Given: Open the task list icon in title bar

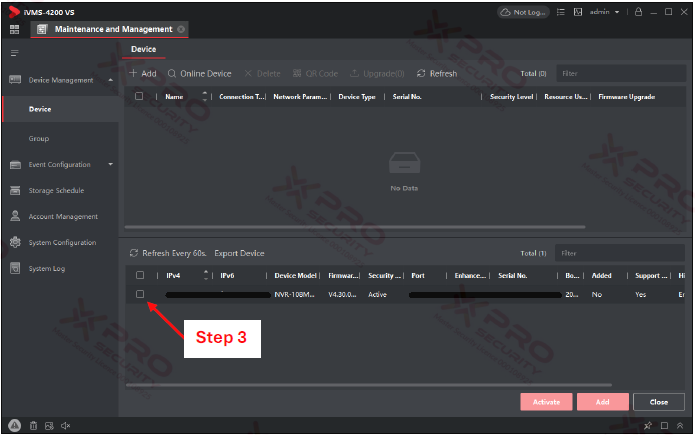Looking at the screenshot, I should pyautogui.click(x=561, y=12).
